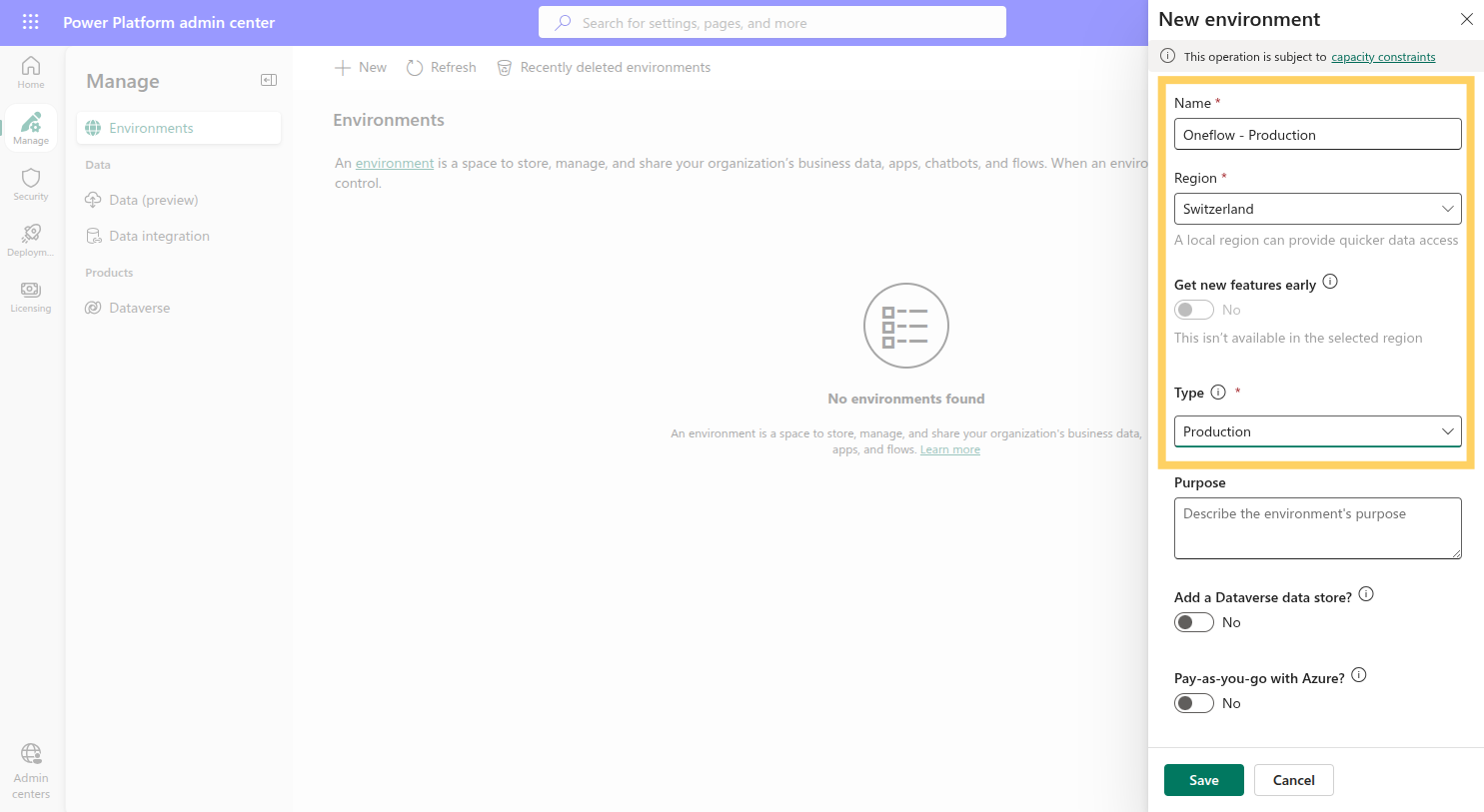Toggle Get new features early switch

(1194, 310)
